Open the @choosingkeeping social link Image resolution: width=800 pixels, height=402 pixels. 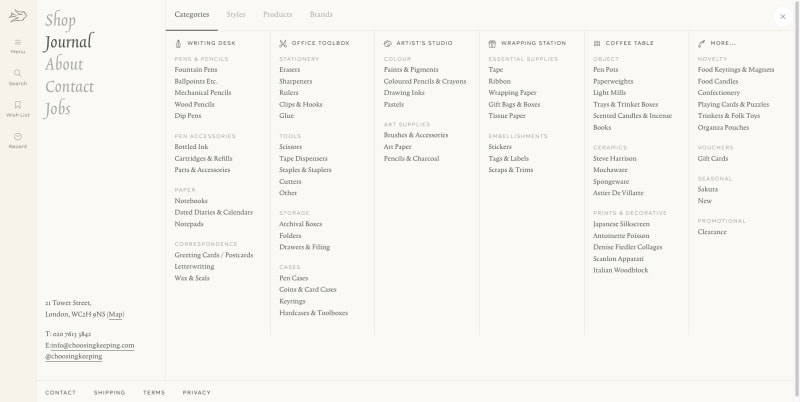click(73, 357)
